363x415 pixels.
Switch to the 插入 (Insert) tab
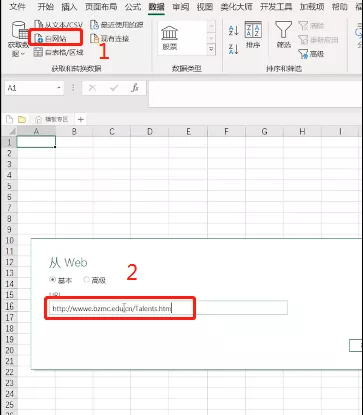click(x=69, y=6)
